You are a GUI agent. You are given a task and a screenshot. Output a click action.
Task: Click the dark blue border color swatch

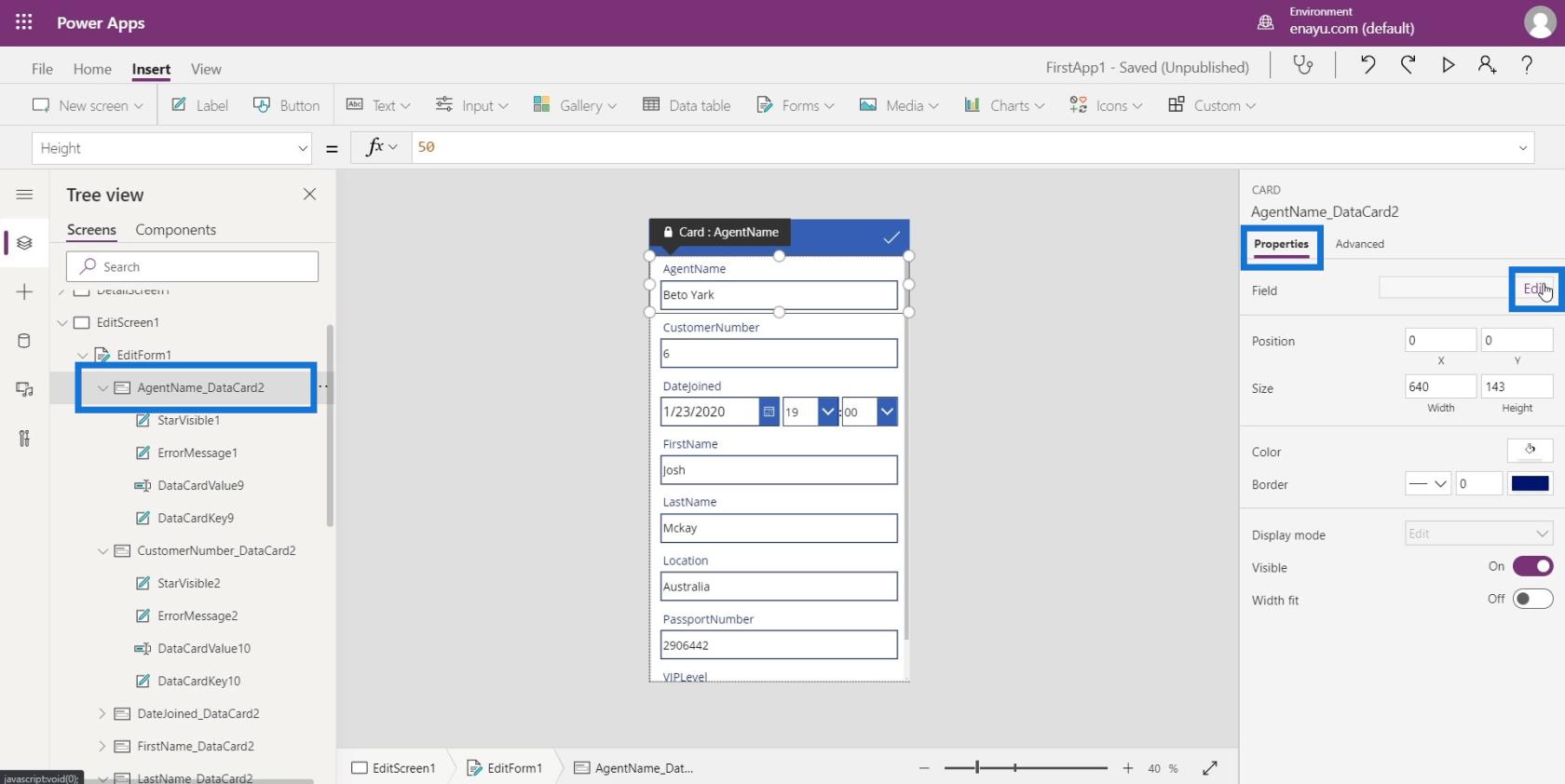(x=1530, y=483)
